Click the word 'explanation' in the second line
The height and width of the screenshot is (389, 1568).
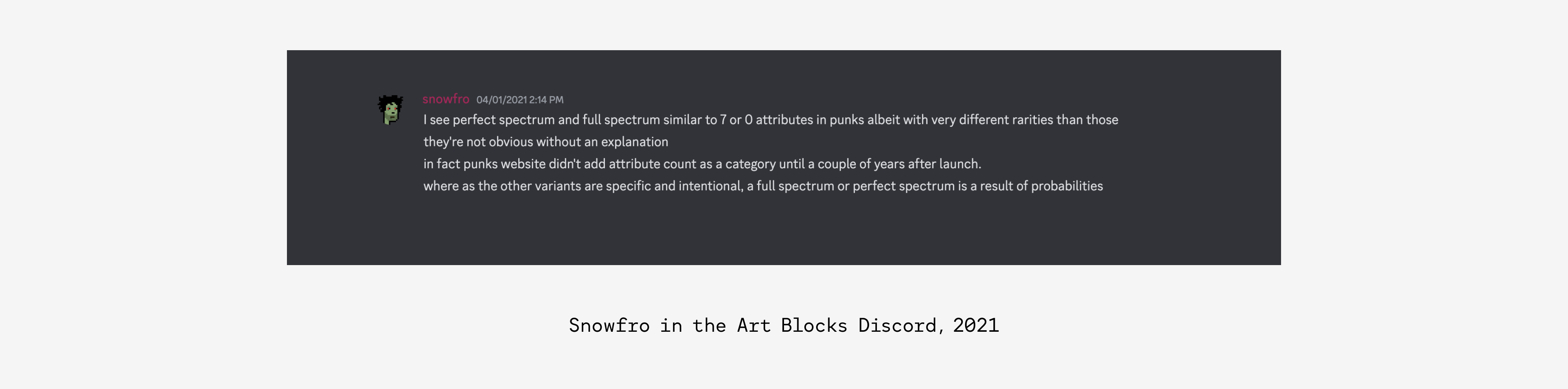pos(634,142)
